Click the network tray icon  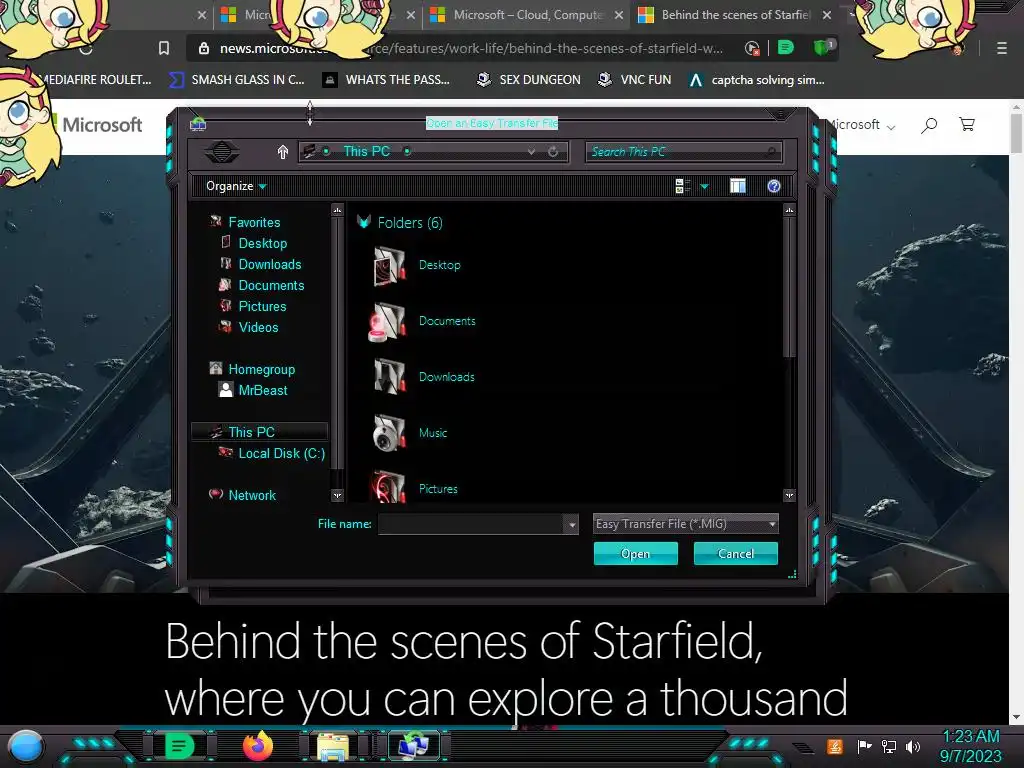[x=889, y=746]
